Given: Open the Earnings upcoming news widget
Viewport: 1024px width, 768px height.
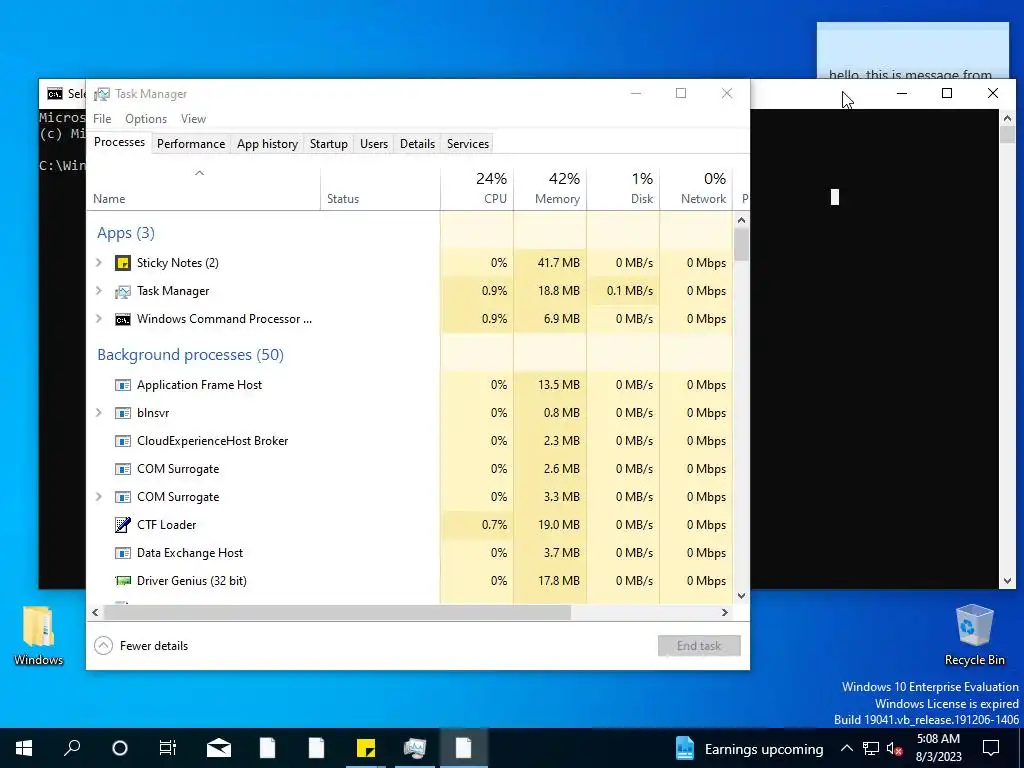Looking at the screenshot, I should tap(749, 748).
